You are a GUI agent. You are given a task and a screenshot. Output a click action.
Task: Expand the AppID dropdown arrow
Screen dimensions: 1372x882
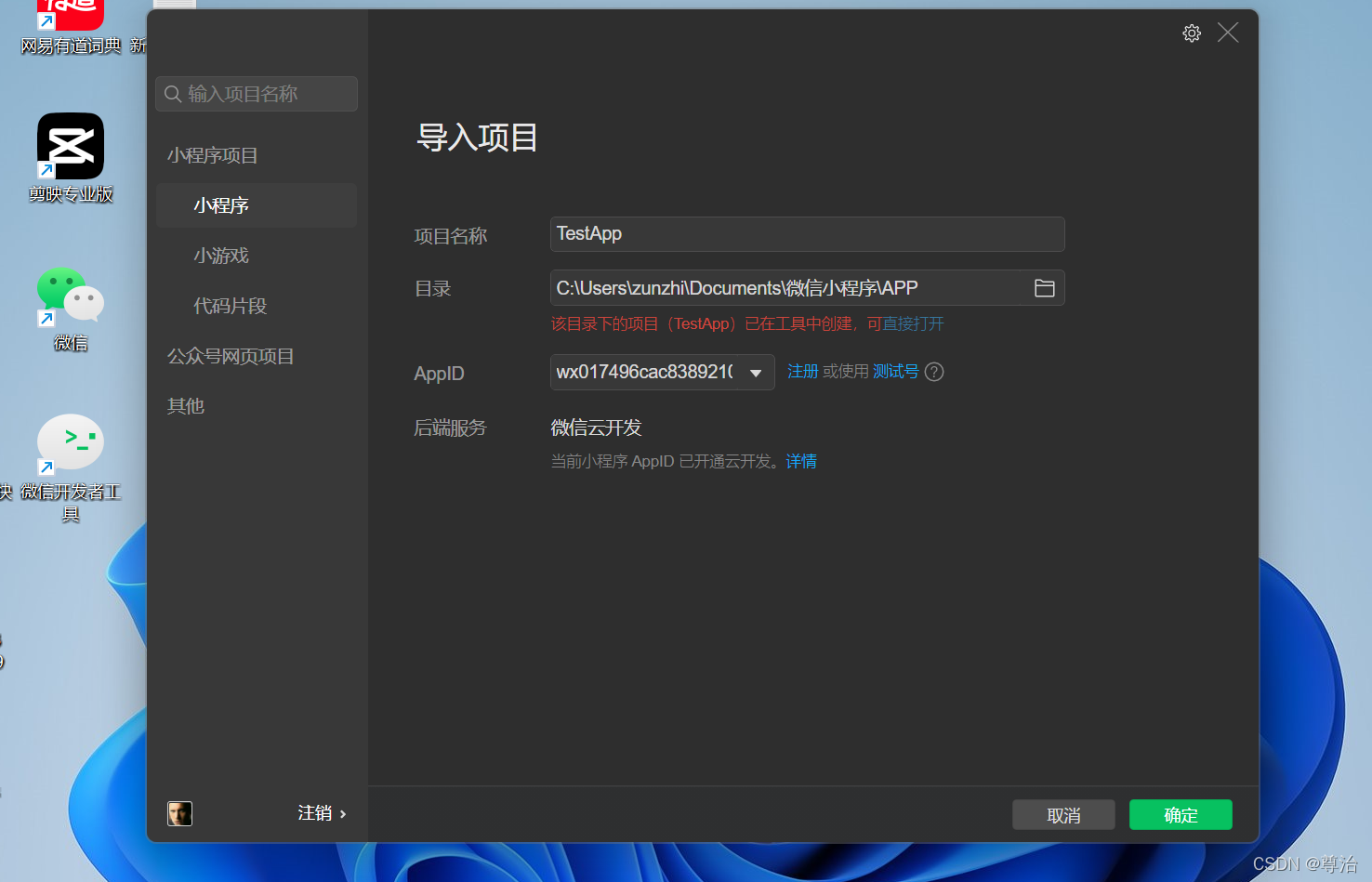coord(756,373)
